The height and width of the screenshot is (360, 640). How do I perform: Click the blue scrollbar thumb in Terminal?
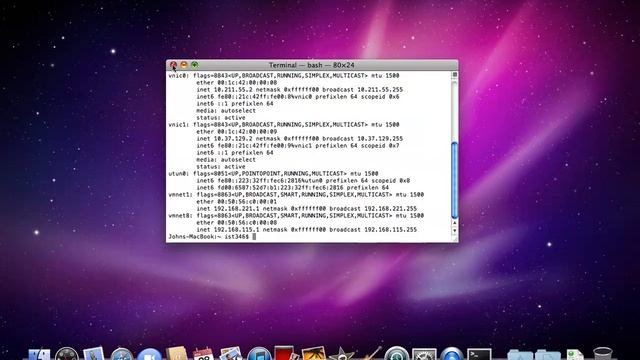coord(455,180)
